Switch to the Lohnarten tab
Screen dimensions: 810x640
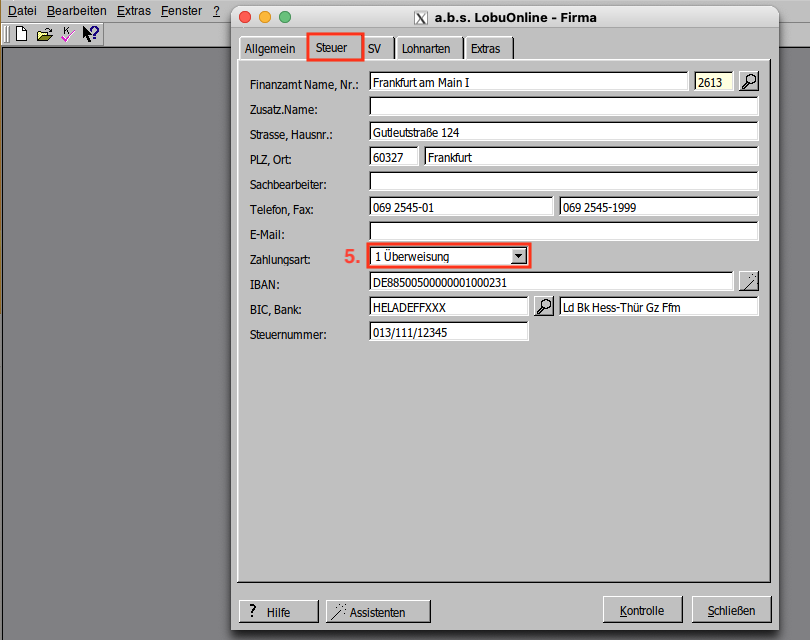coord(426,49)
